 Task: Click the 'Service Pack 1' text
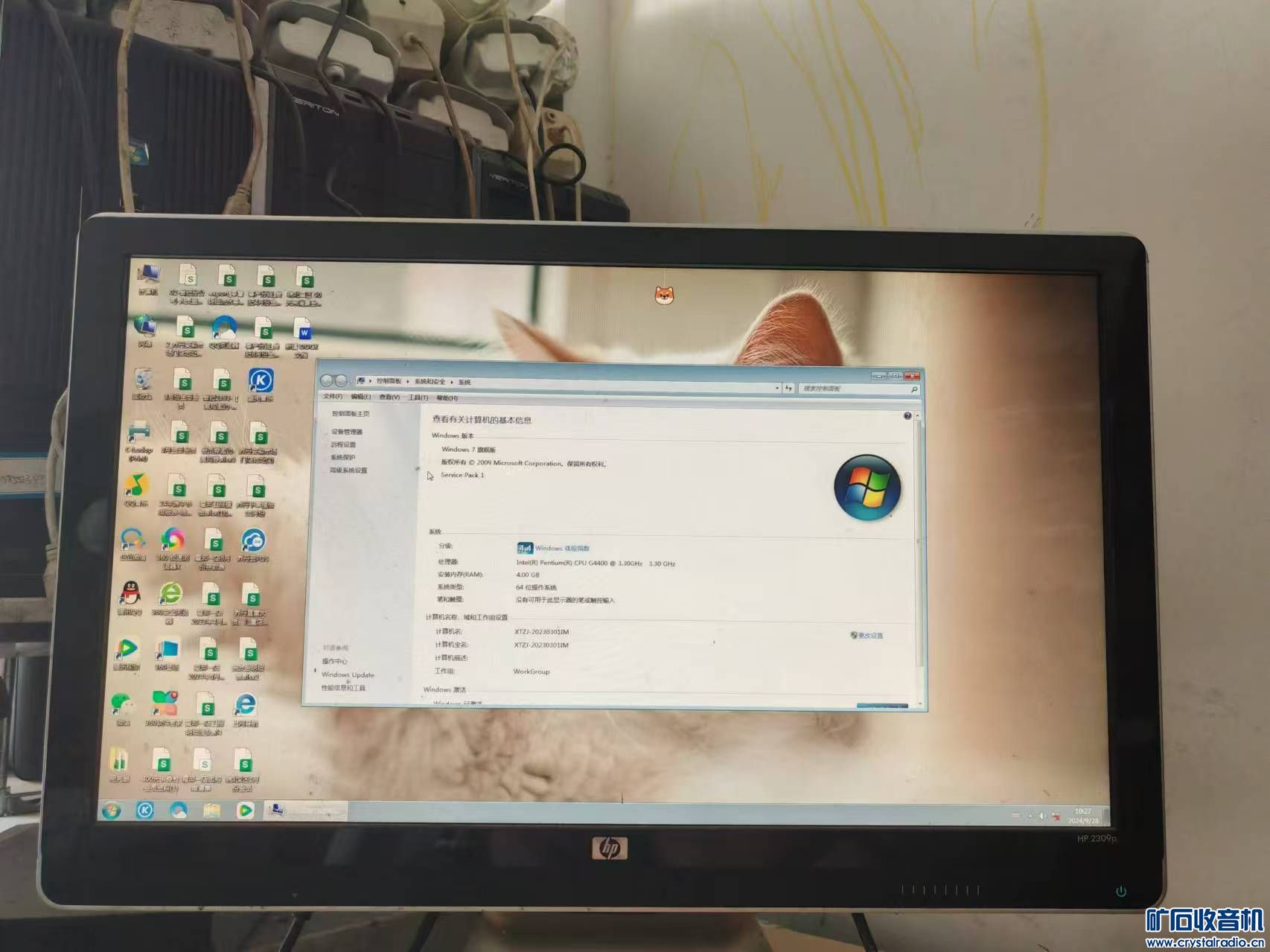click(462, 475)
